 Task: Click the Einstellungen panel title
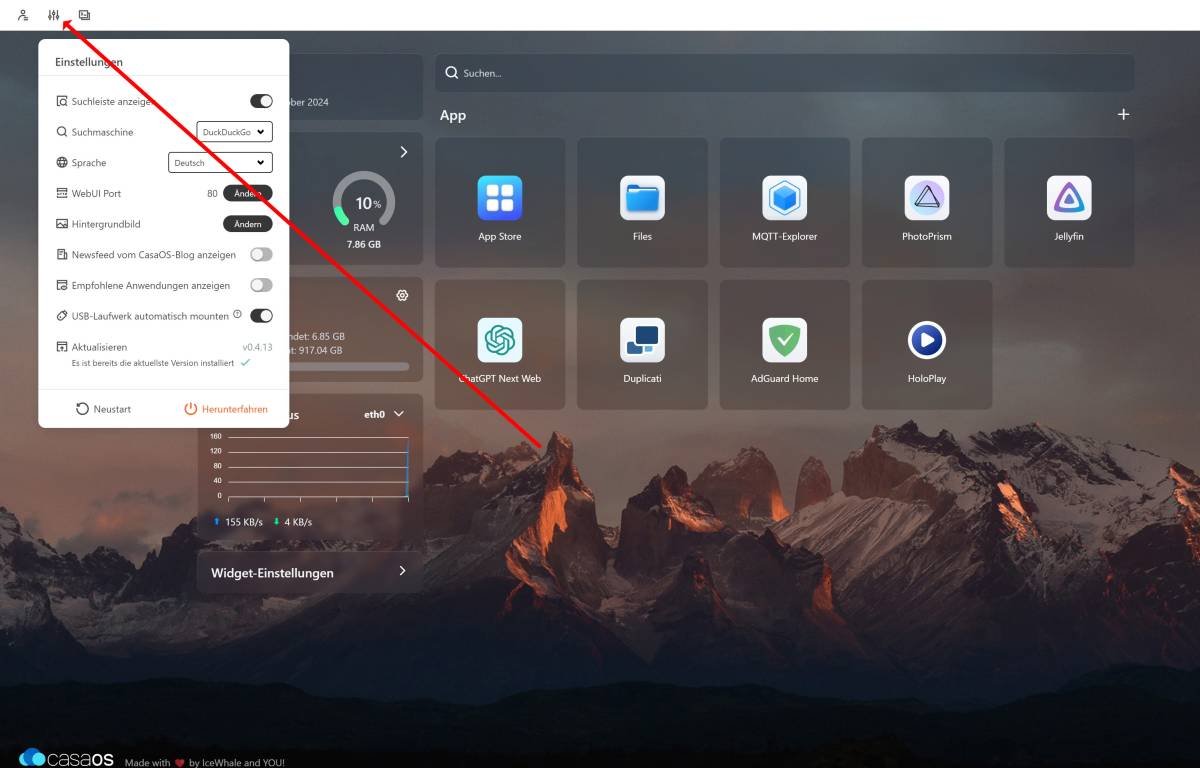(89, 62)
